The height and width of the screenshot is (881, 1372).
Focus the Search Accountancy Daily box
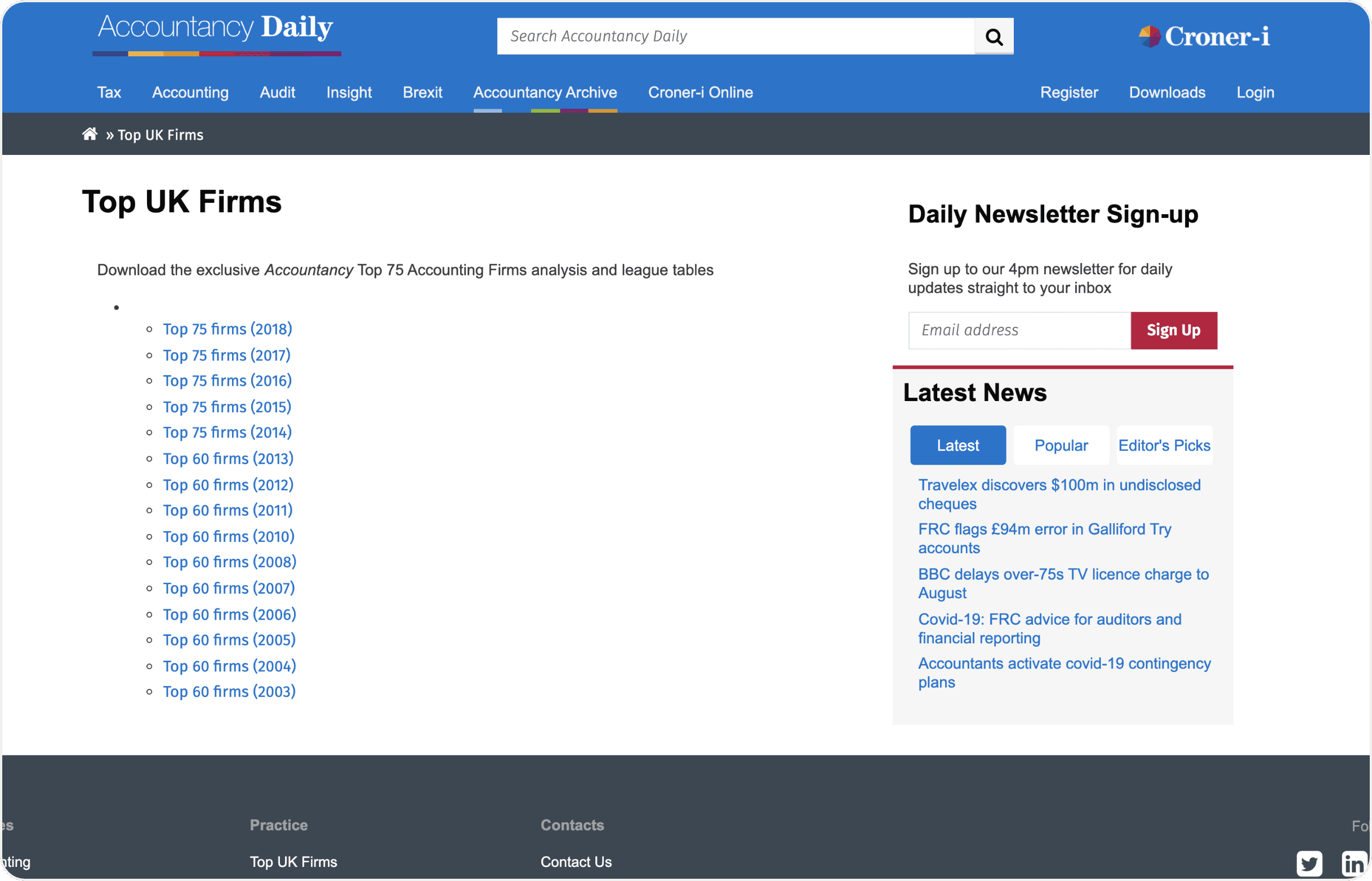735,37
